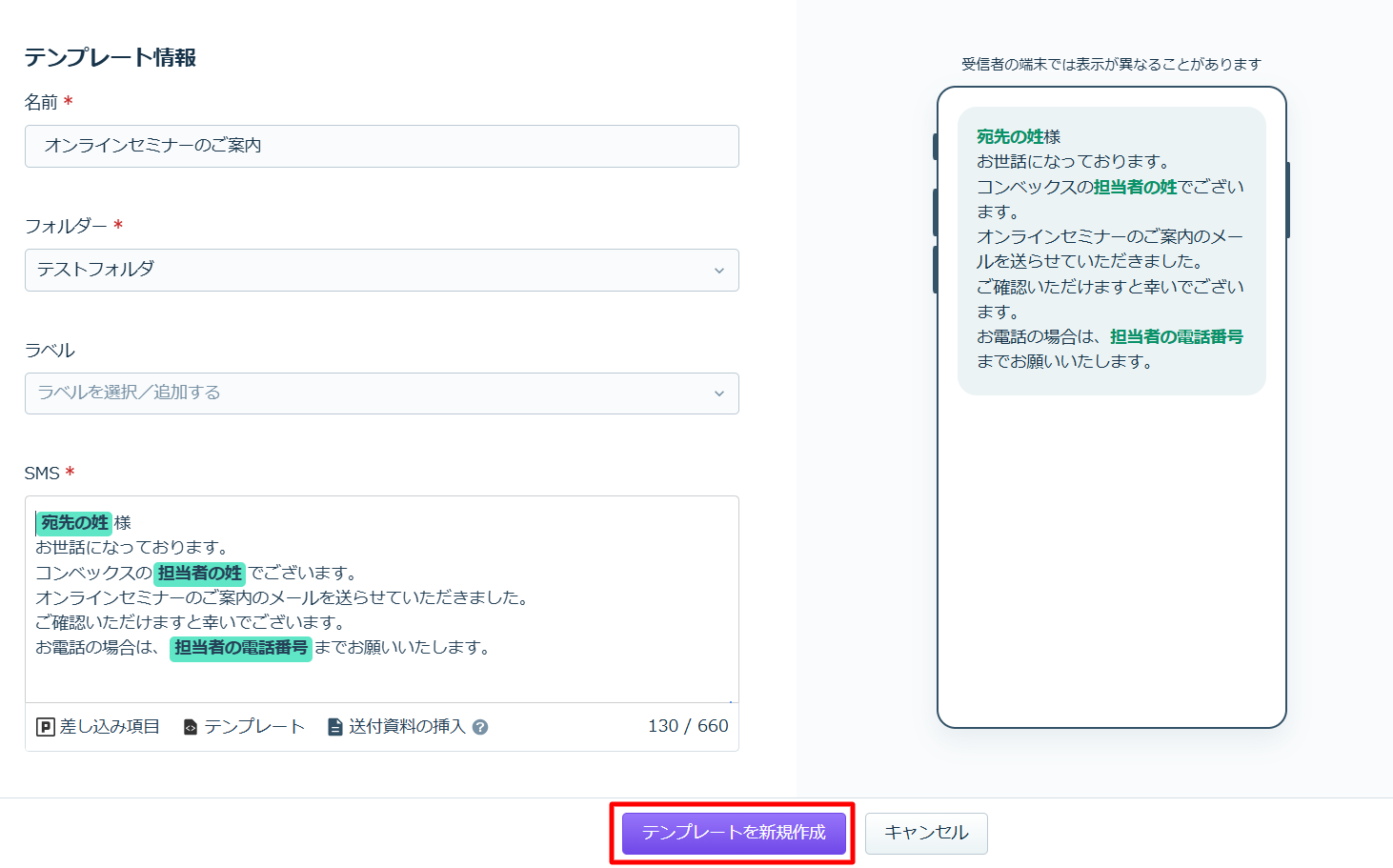Click the キャンセル button
The width and height of the screenshot is (1393, 868).
tap(926, 833)
